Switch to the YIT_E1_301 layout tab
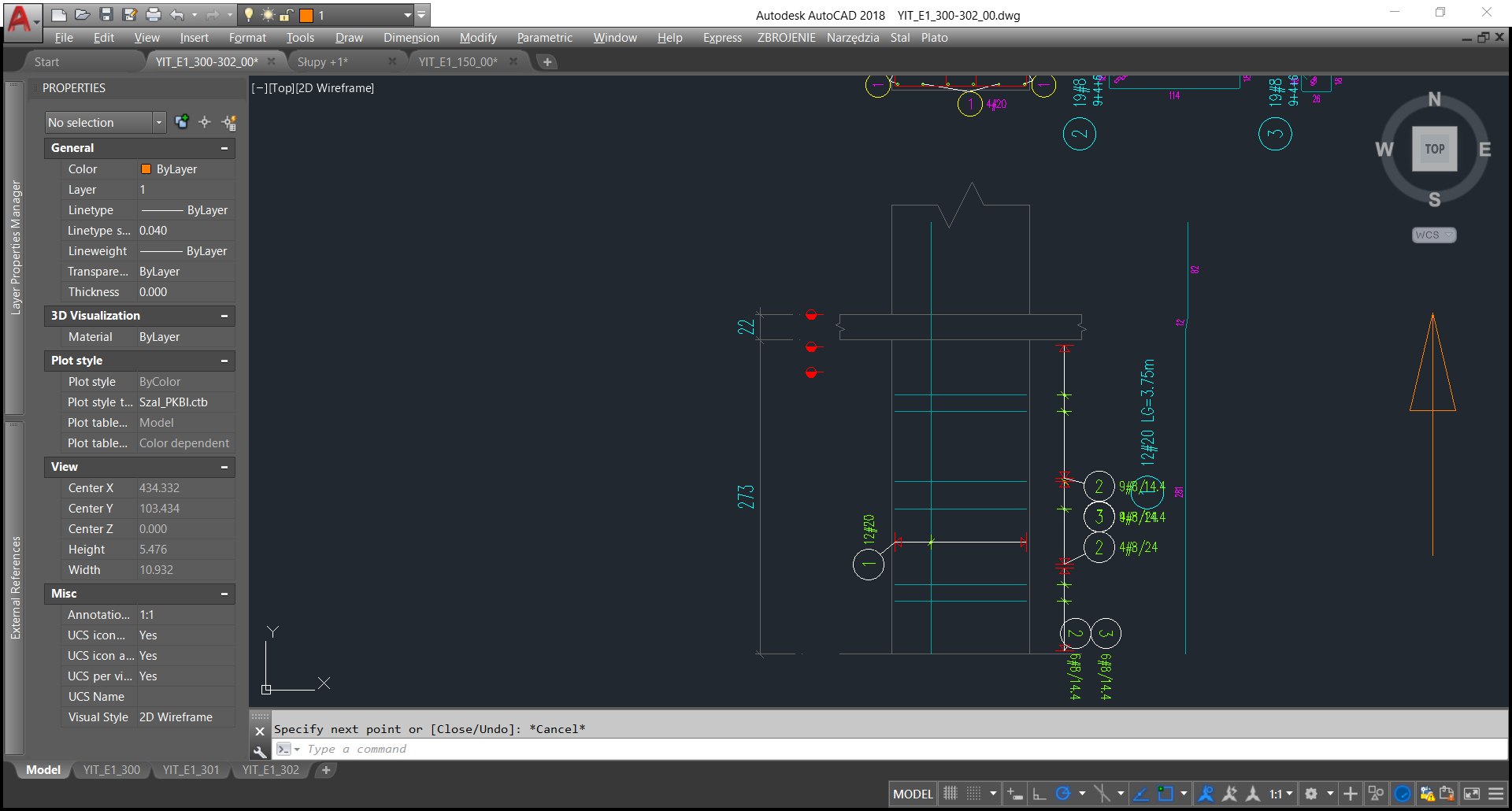This screenshot has width=1512, height=811. (x=191, y=770)
